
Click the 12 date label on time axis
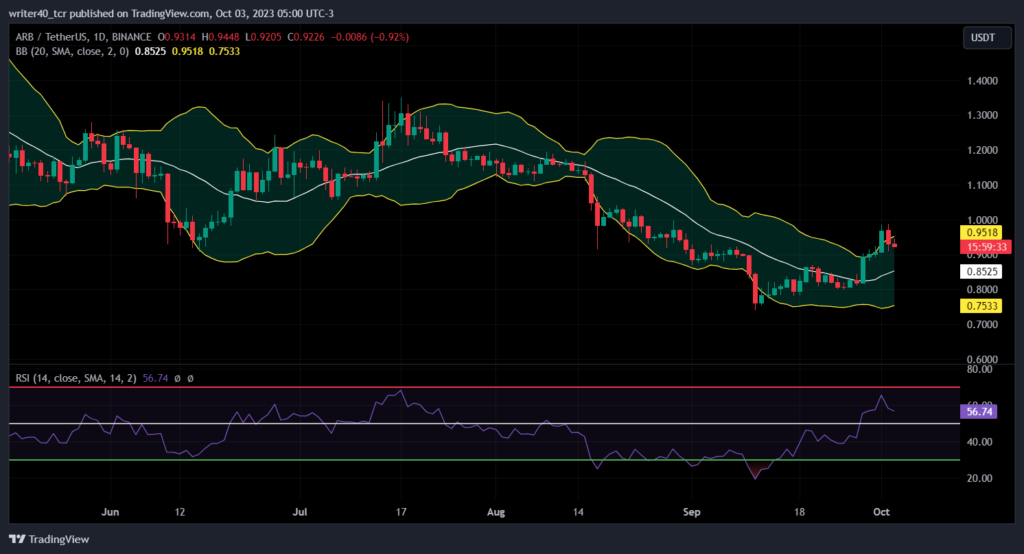(x=180, y=512)
